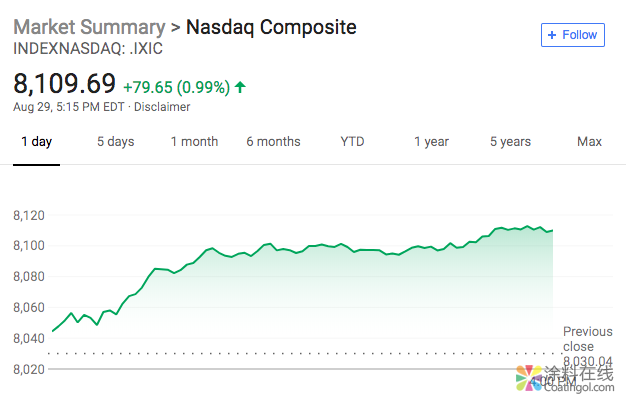Screen dimensions: 626x405
Task: Select the Max range tab
Action: [589, 142]
